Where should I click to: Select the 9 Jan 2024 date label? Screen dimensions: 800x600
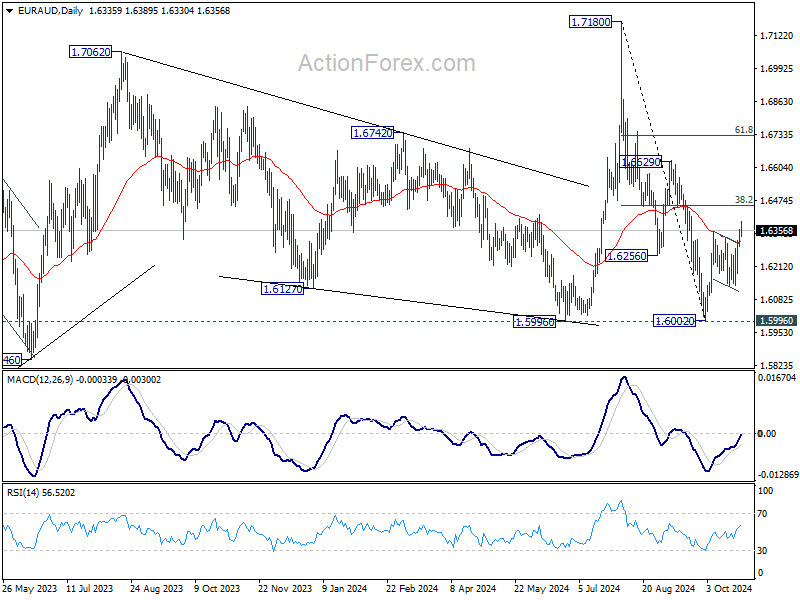tap(344, 588)
